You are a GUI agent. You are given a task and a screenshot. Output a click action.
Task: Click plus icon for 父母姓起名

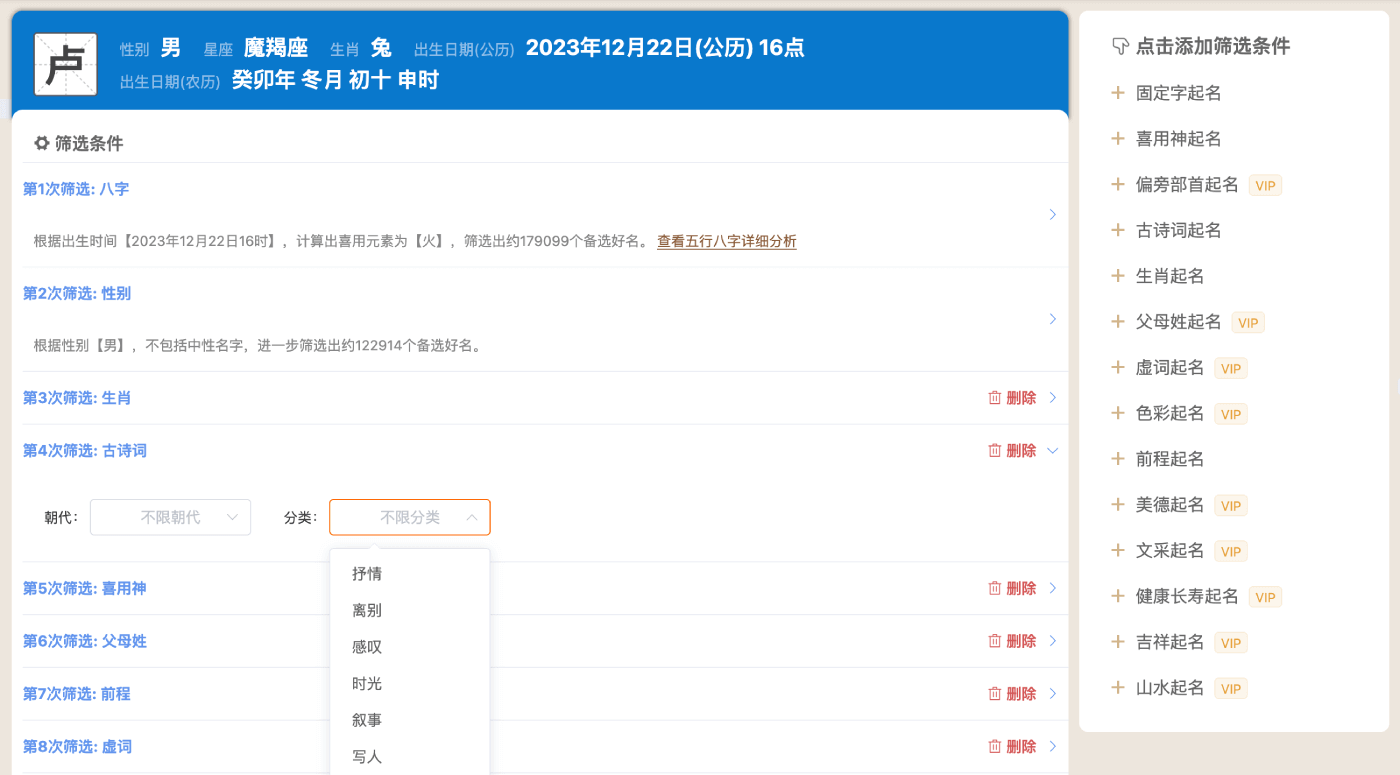click(x=1118, y=321)
